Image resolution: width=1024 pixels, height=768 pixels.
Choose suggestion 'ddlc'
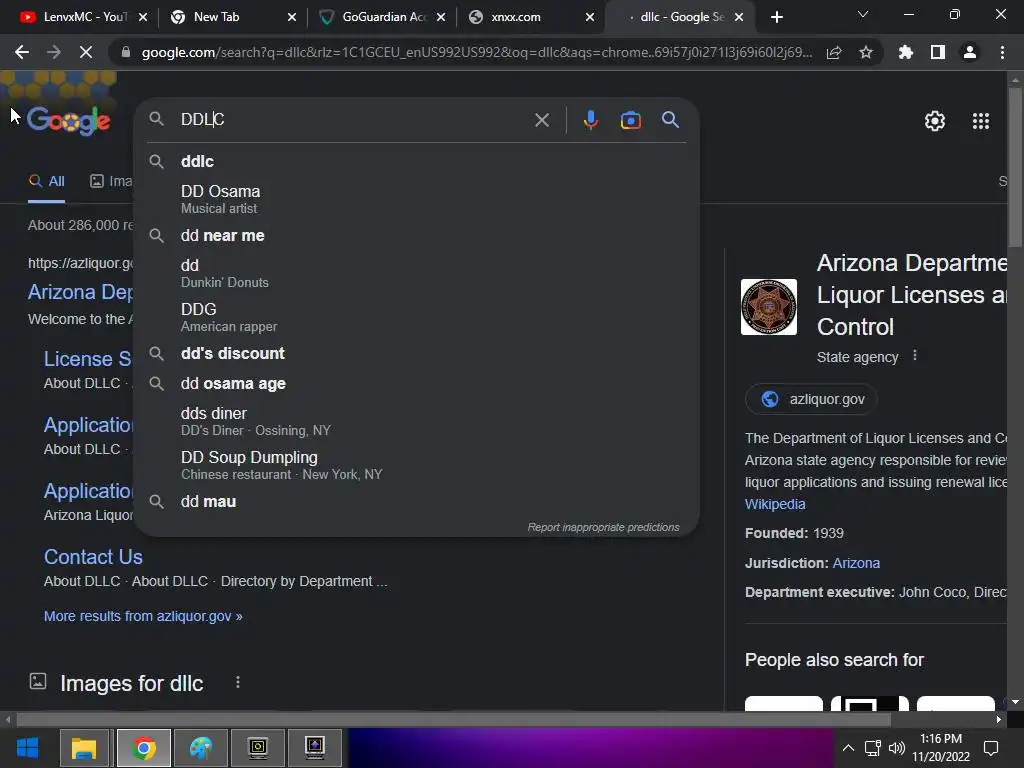[x=417, y=161]
